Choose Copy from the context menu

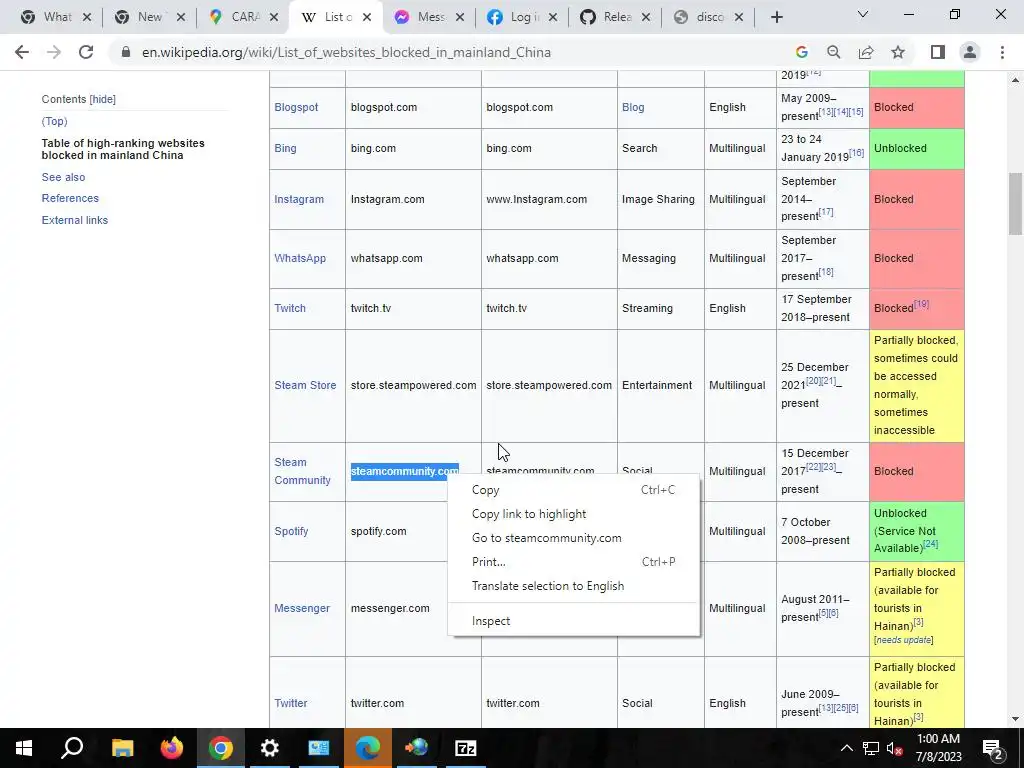click(573, 490)
